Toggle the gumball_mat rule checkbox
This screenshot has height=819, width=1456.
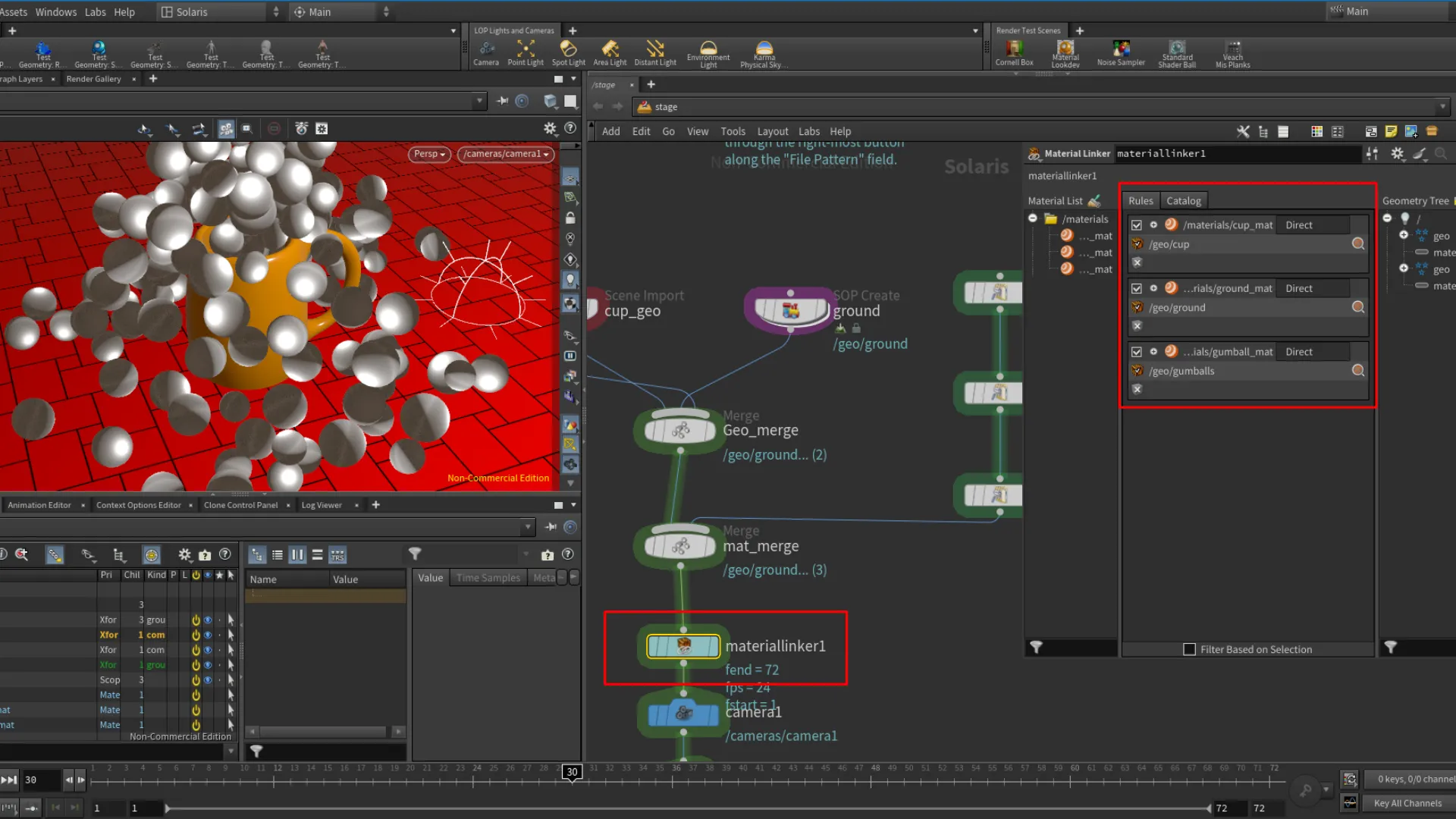(x=1137, y=351)
